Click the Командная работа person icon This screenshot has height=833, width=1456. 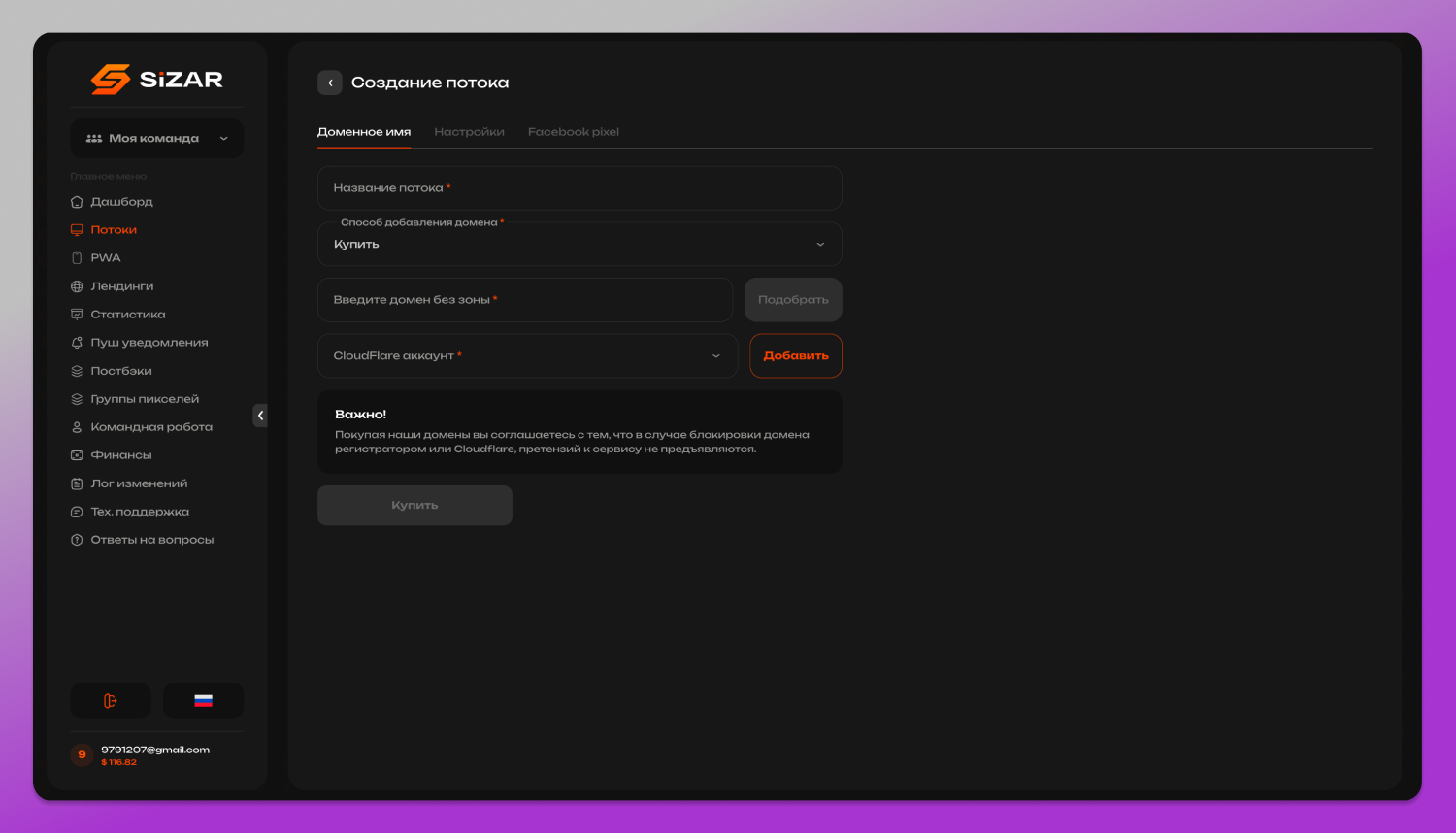pos(77,427)
